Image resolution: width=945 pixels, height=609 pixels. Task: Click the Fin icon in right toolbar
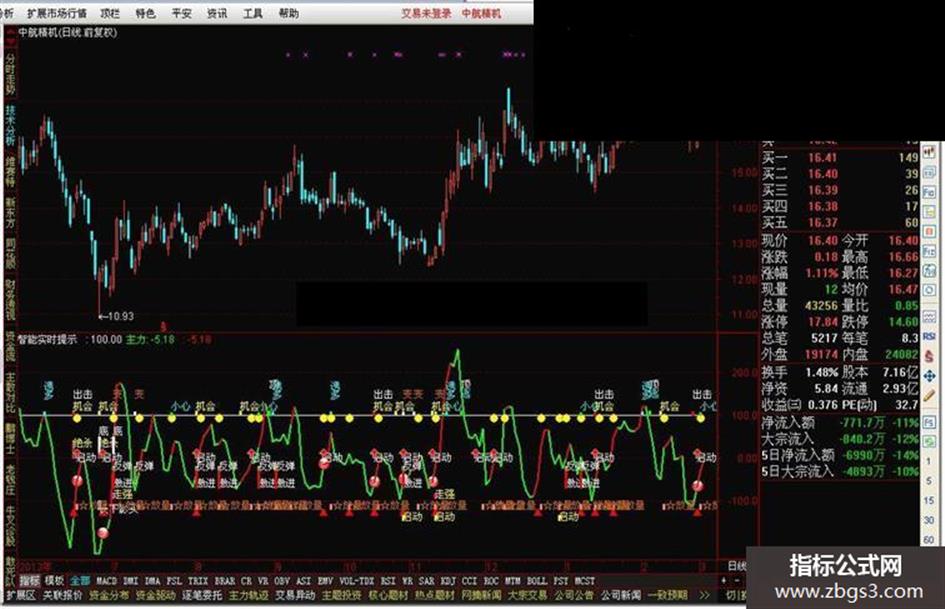point(929,192)
